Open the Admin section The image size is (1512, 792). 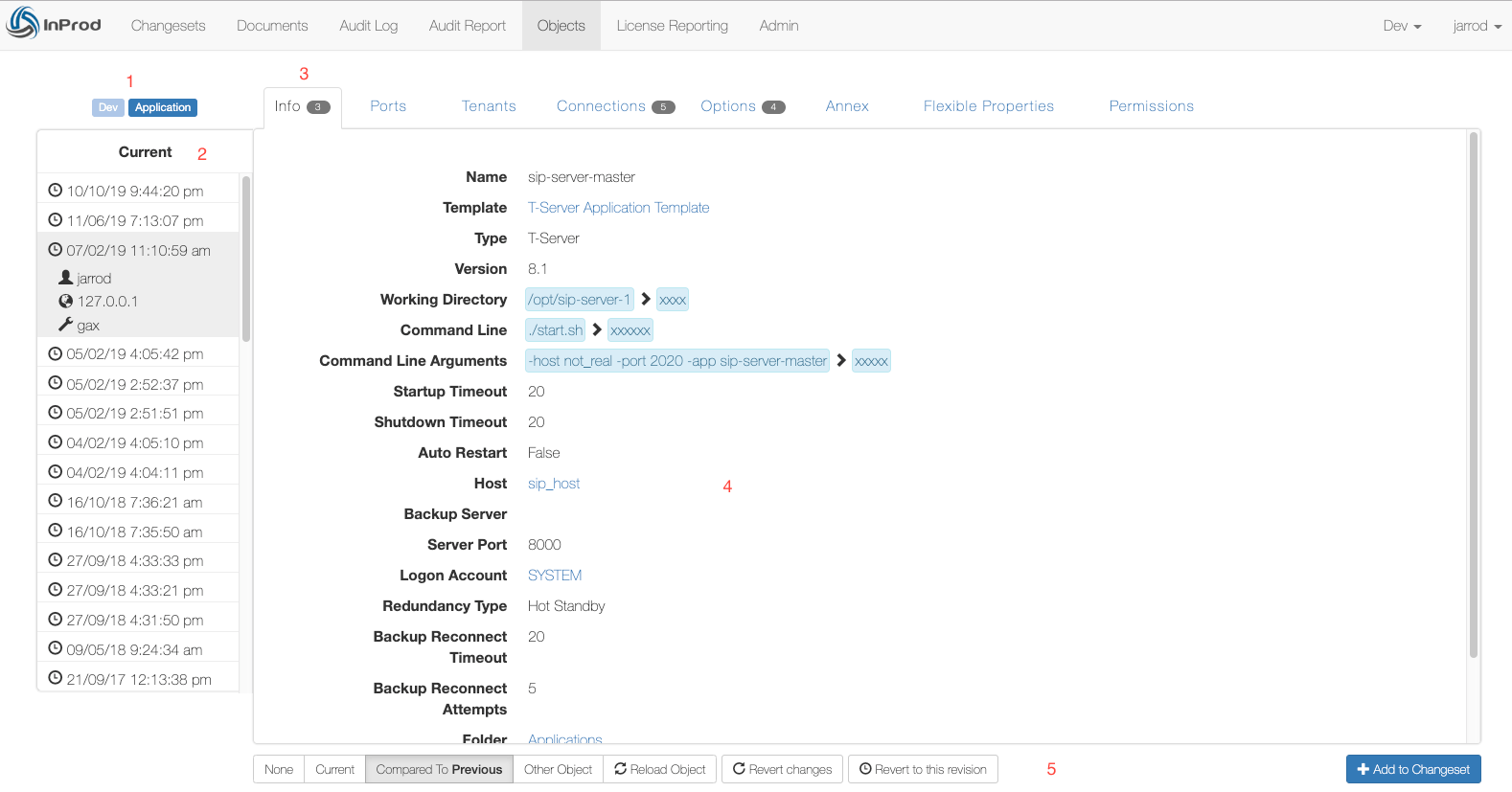(x=778, y=26)
